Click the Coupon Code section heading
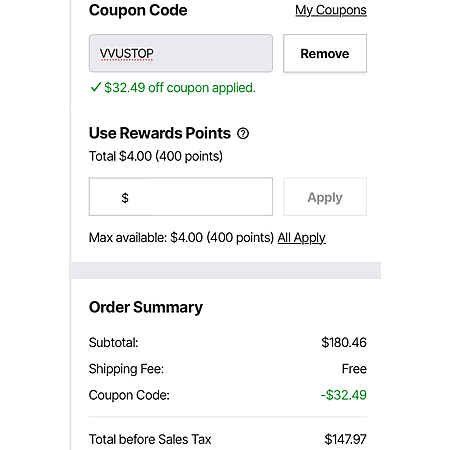The image size is (450, 450). (x=138, y=10)
